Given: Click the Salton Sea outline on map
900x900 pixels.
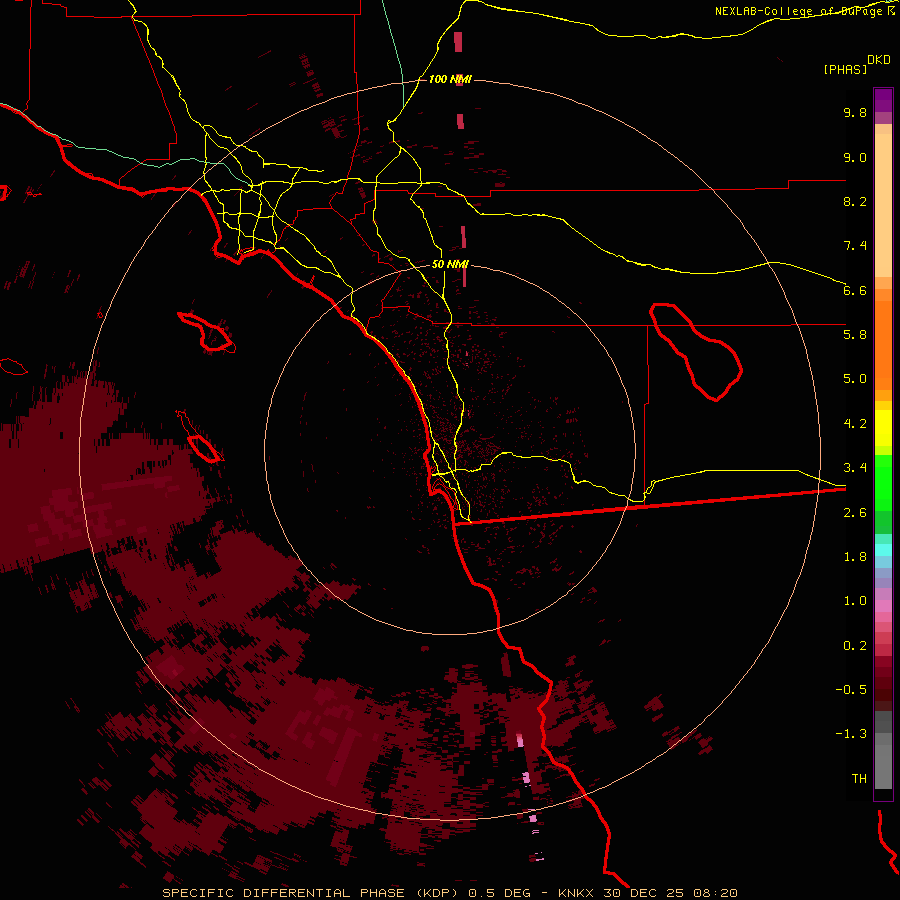Looking at the screenshot, I should click(696, 351).
